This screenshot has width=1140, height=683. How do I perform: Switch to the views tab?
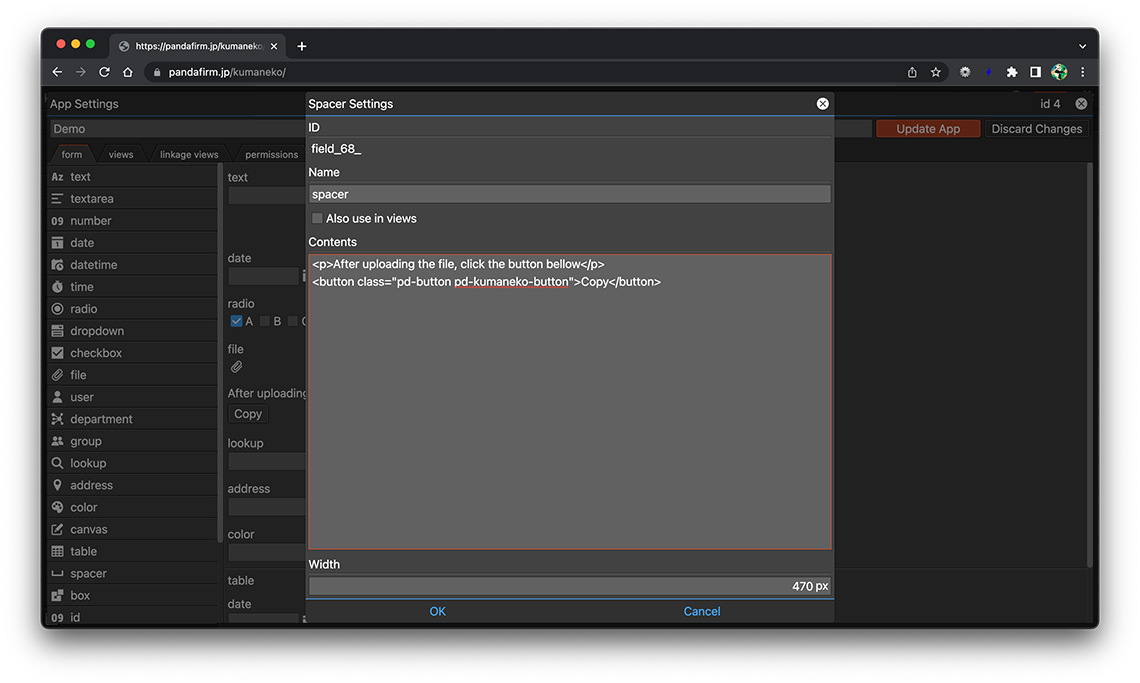(121, 155)
